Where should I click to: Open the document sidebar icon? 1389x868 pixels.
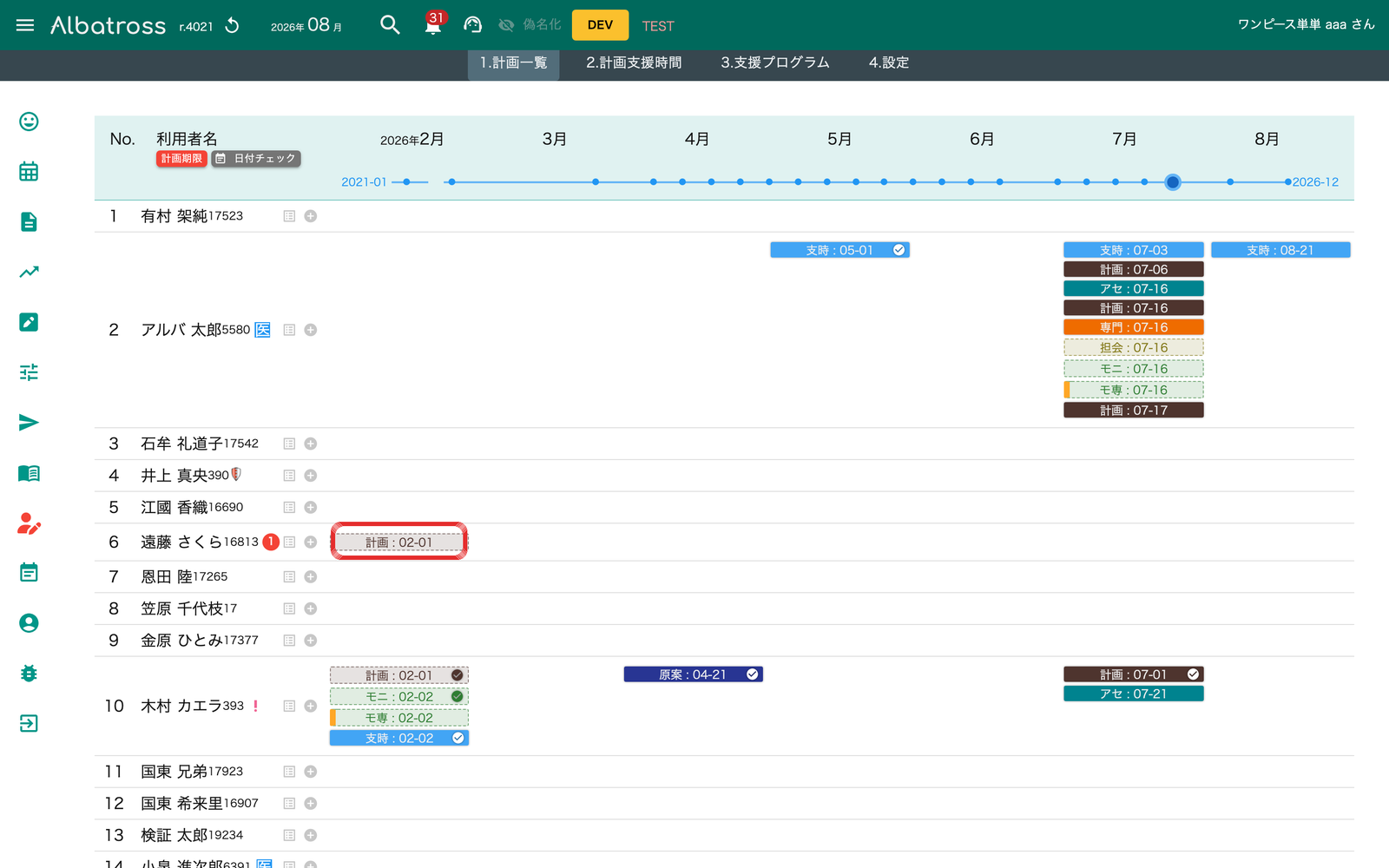point(29,222)
